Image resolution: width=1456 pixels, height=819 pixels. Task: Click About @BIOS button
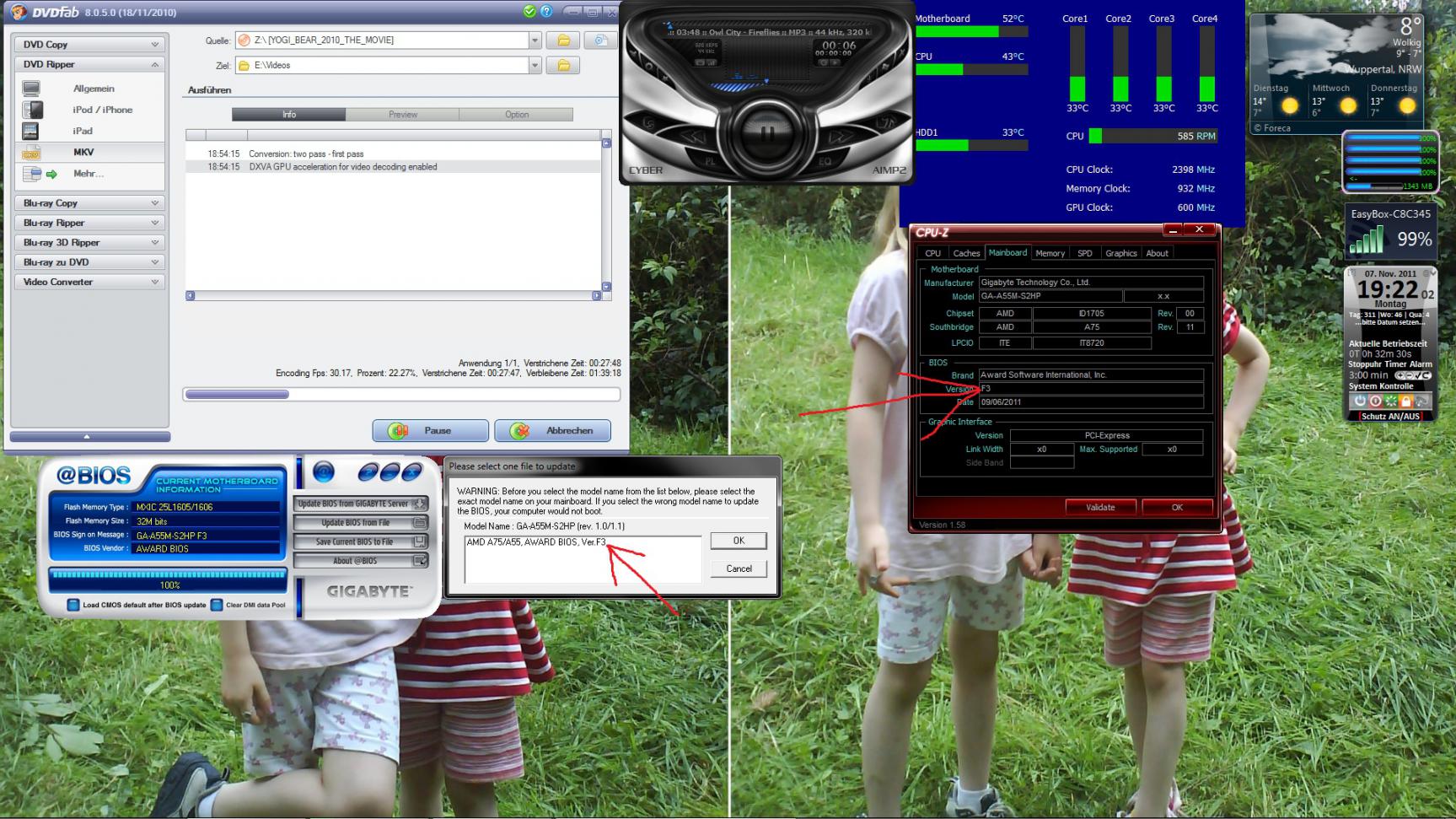tap(361, 561)
